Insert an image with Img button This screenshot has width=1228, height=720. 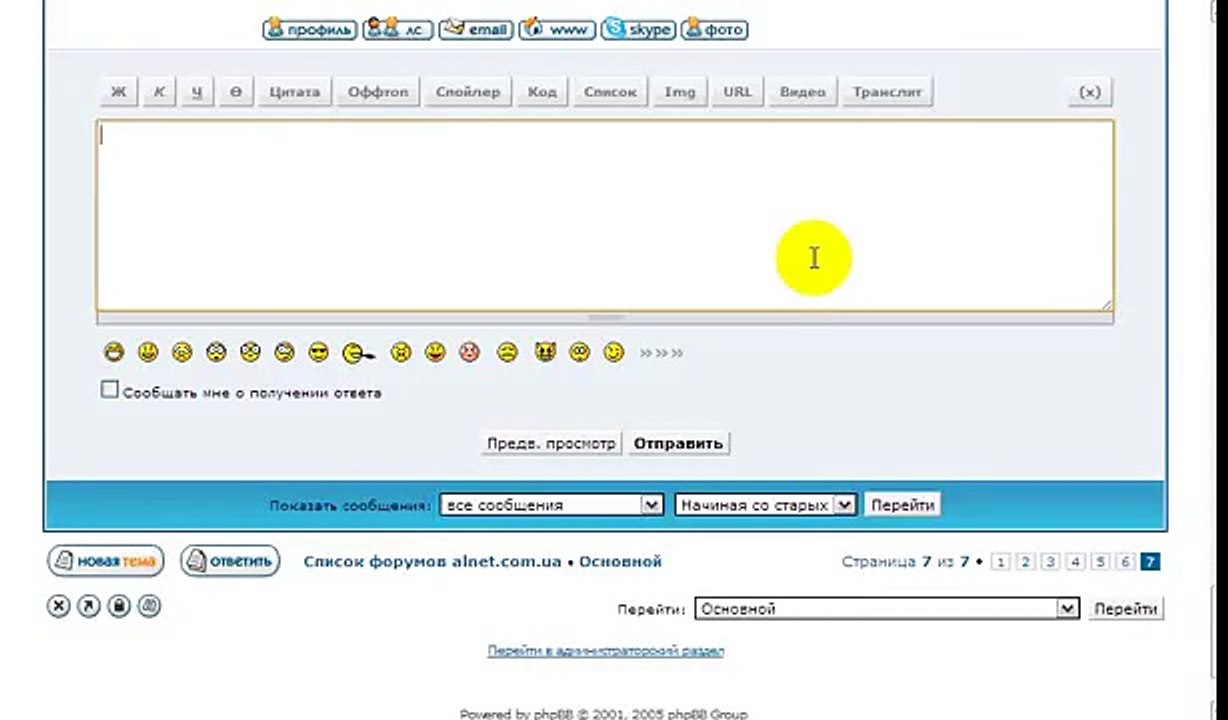[680, 92]
